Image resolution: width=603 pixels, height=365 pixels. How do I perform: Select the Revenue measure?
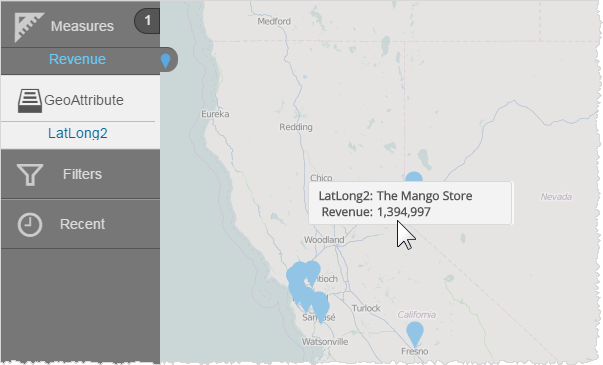click(77, 59)
